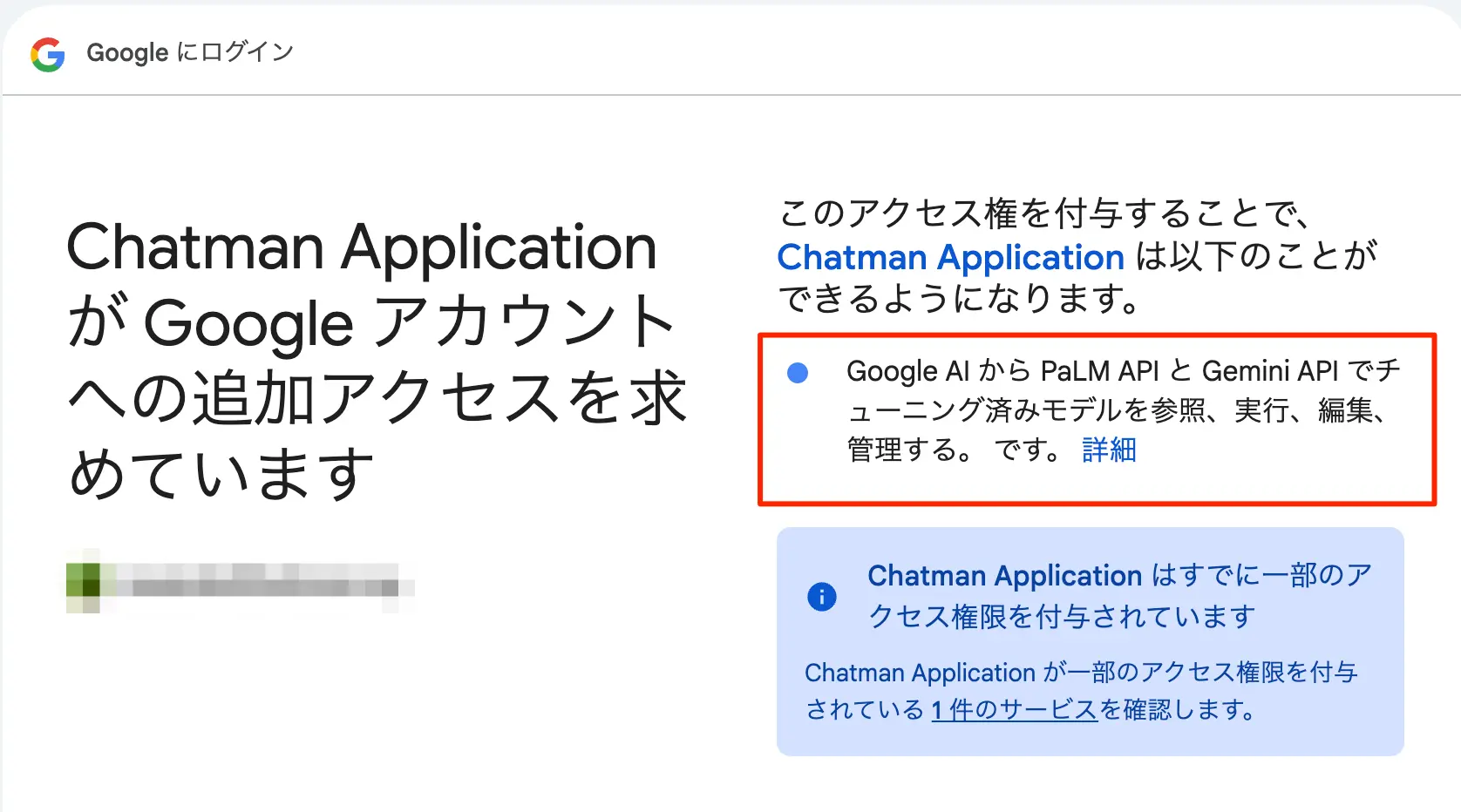
Task: Click the blue bullet before Google AI permission
Action: [798, 373]
